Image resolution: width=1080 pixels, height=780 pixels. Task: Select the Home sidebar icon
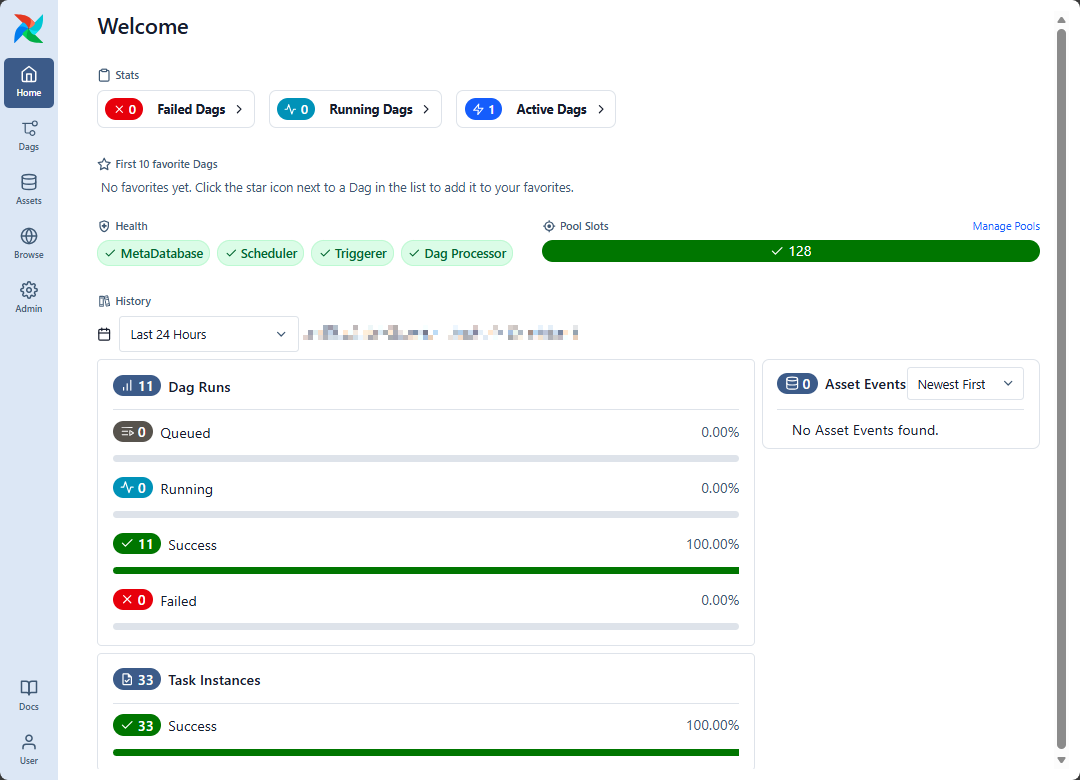pos(29,82)
